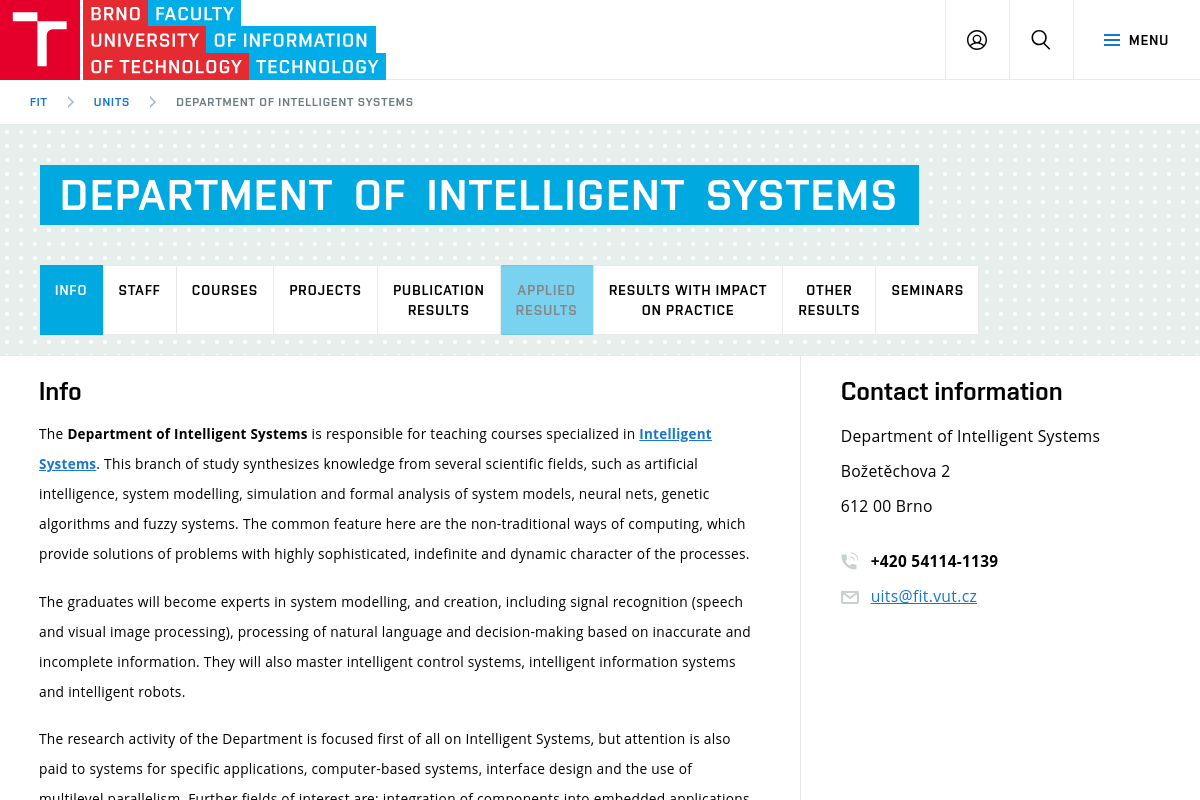Screen dimensions: 1200x800
Task: Click the first breadcrumb chevron separator after FIT
Action: coord(71,102)
